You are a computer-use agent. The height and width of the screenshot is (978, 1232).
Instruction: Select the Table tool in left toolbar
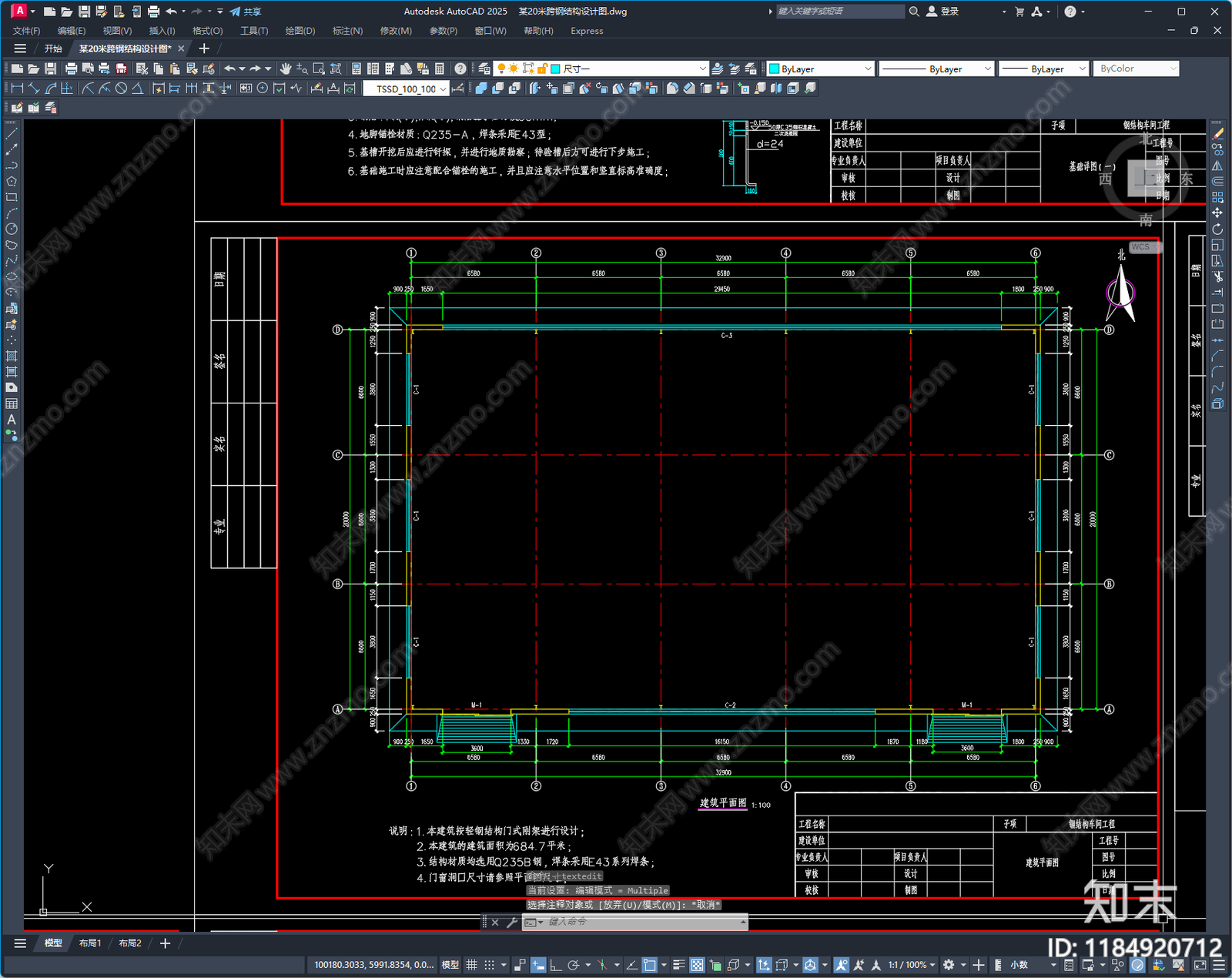click(x=12, y=404)
